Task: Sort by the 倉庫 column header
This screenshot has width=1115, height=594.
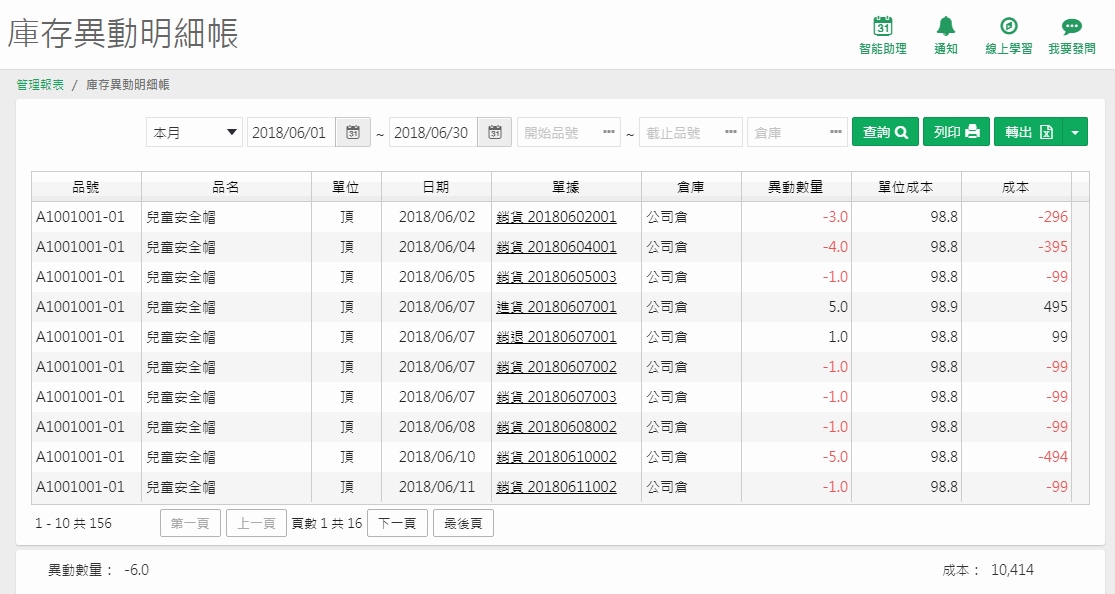Action: point(691,187)
